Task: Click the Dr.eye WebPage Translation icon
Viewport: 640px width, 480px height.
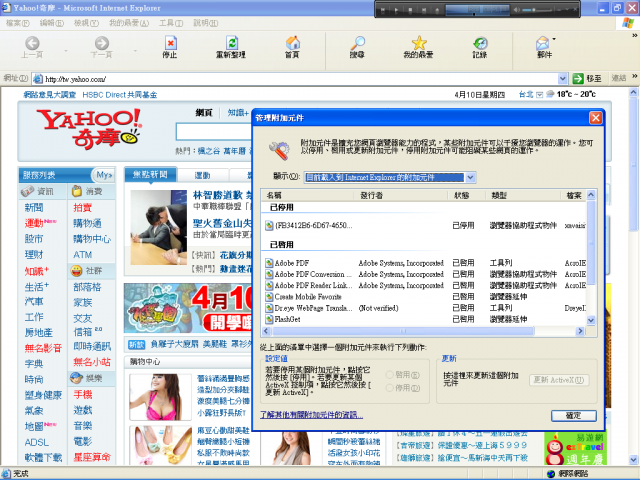Action: point(269,308)
